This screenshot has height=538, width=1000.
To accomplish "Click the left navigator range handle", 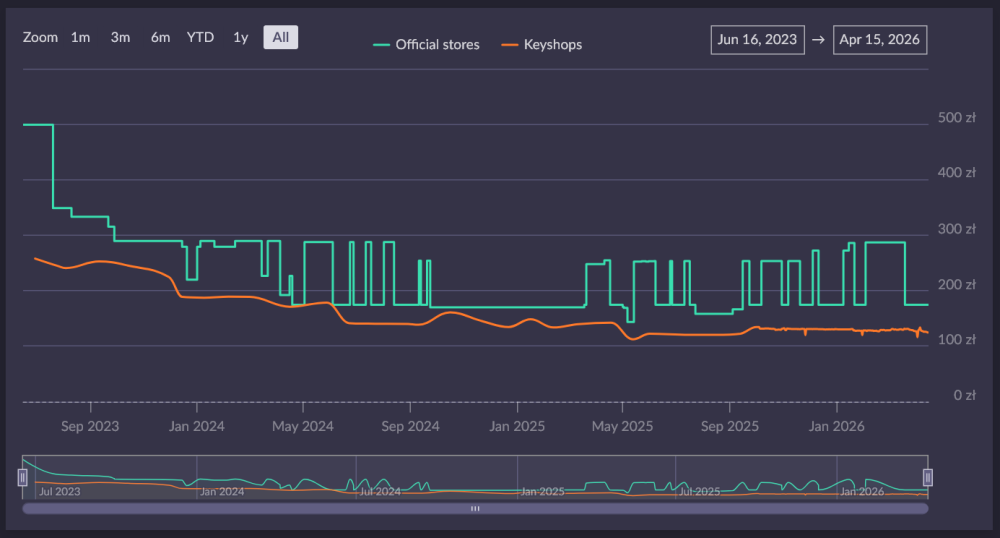I will click(22, 477).
